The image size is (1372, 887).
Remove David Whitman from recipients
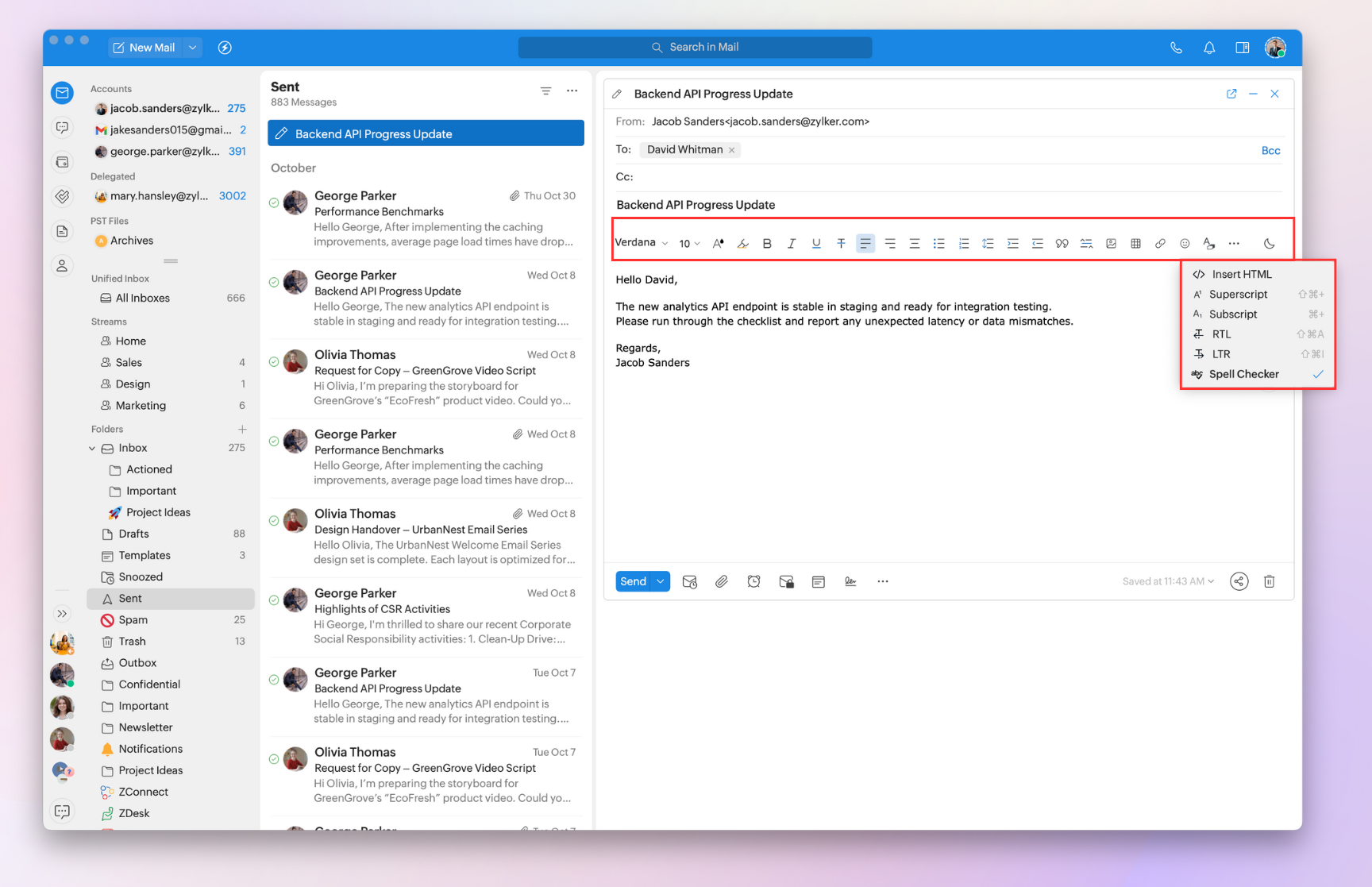point(732,150)
